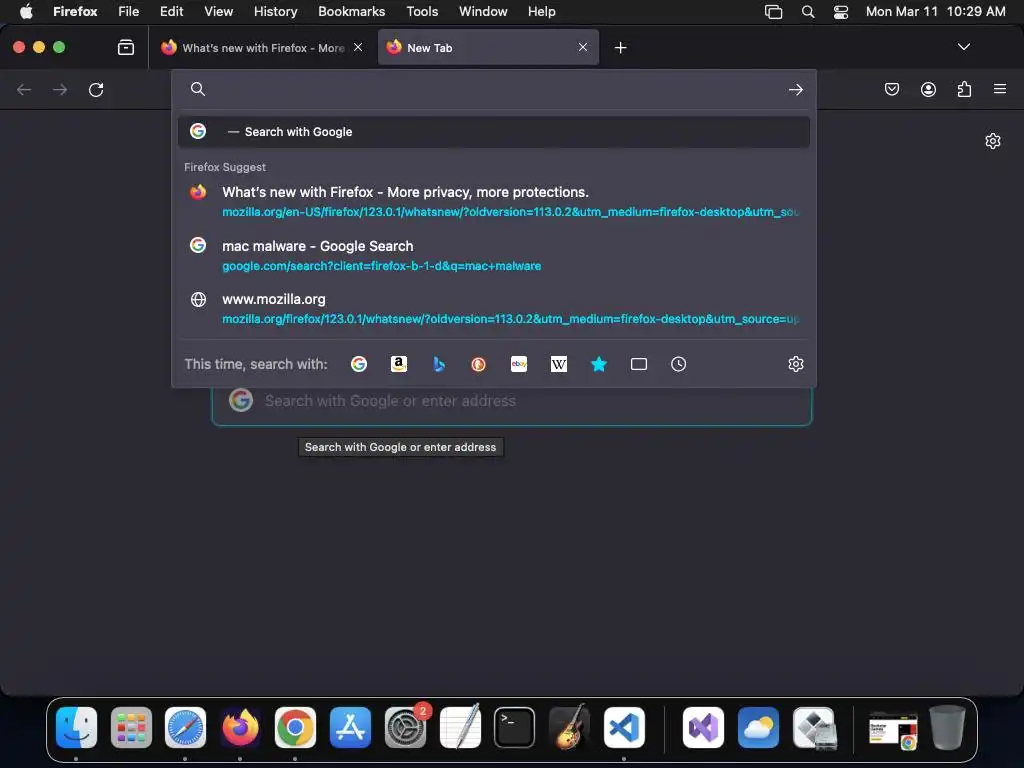Click the address bar text field
The width and height of the screenshot is (1024, 768).
click(496, 89)
